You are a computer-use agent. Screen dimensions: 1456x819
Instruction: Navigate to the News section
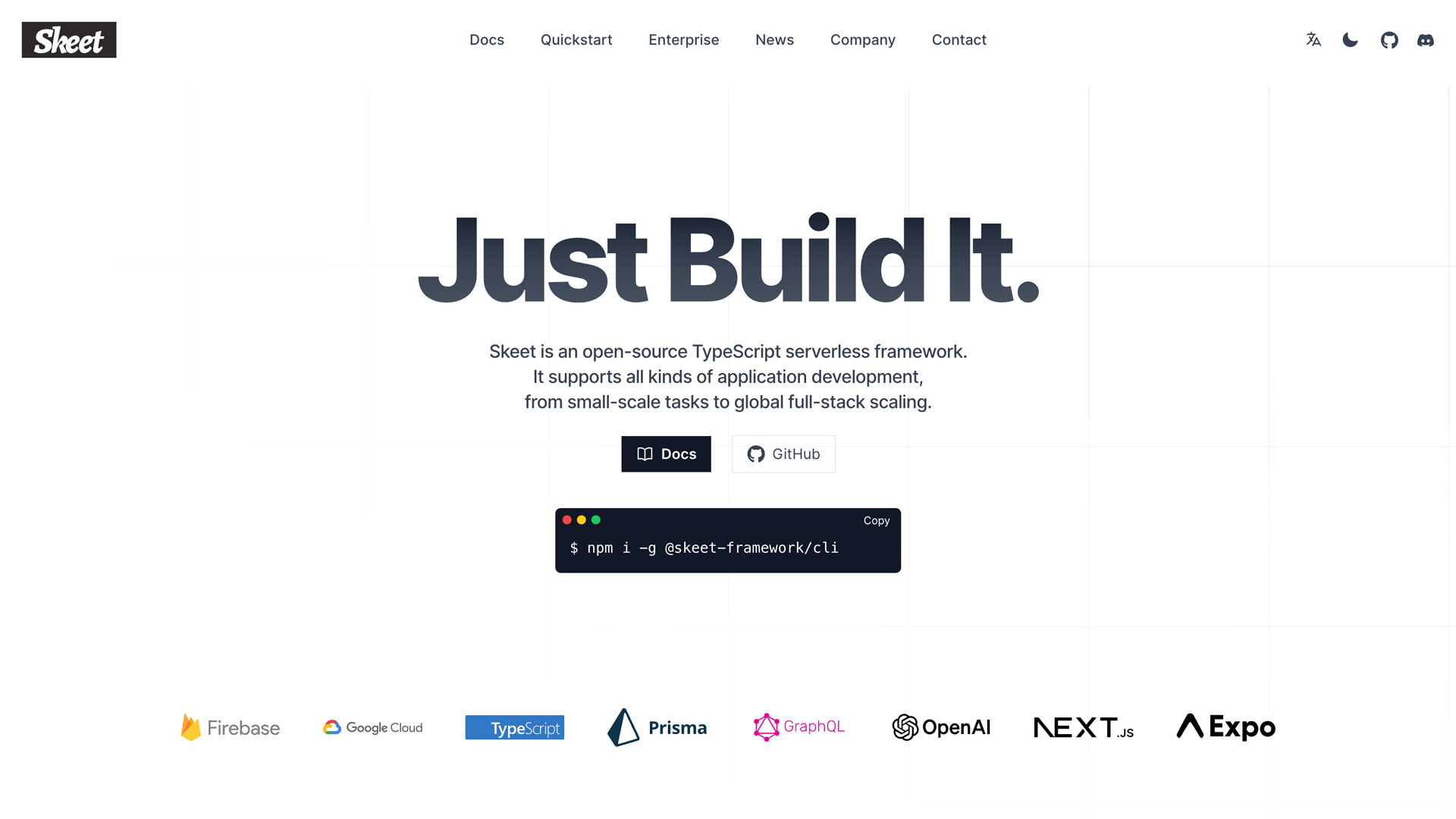point(775,40)
